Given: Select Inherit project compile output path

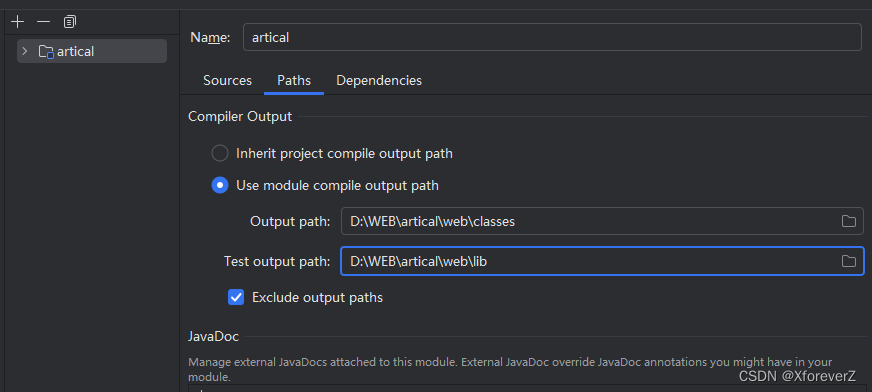Looking at the screenshot, I should coord(220,153).
